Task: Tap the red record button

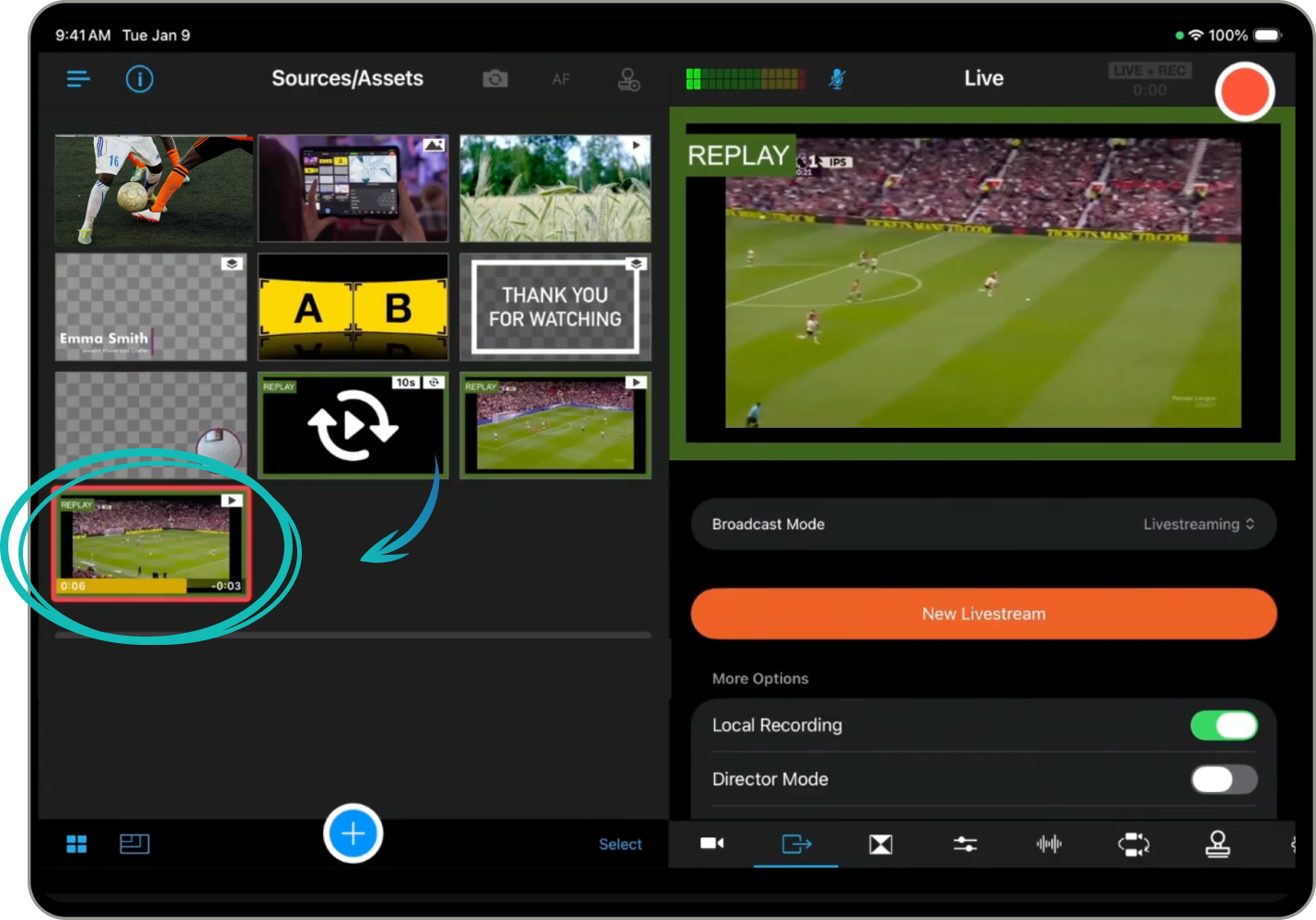Action: [1244, 92]
